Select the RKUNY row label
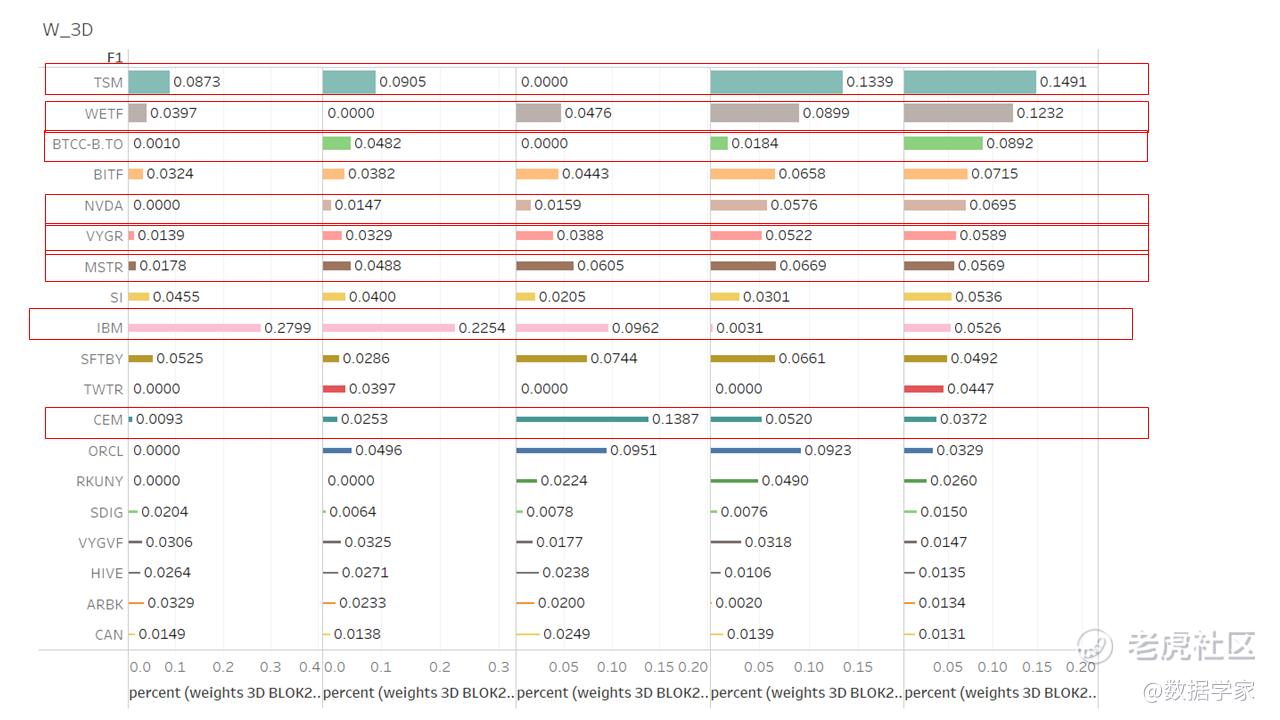 pyautogui.click(x=100, y=481)
